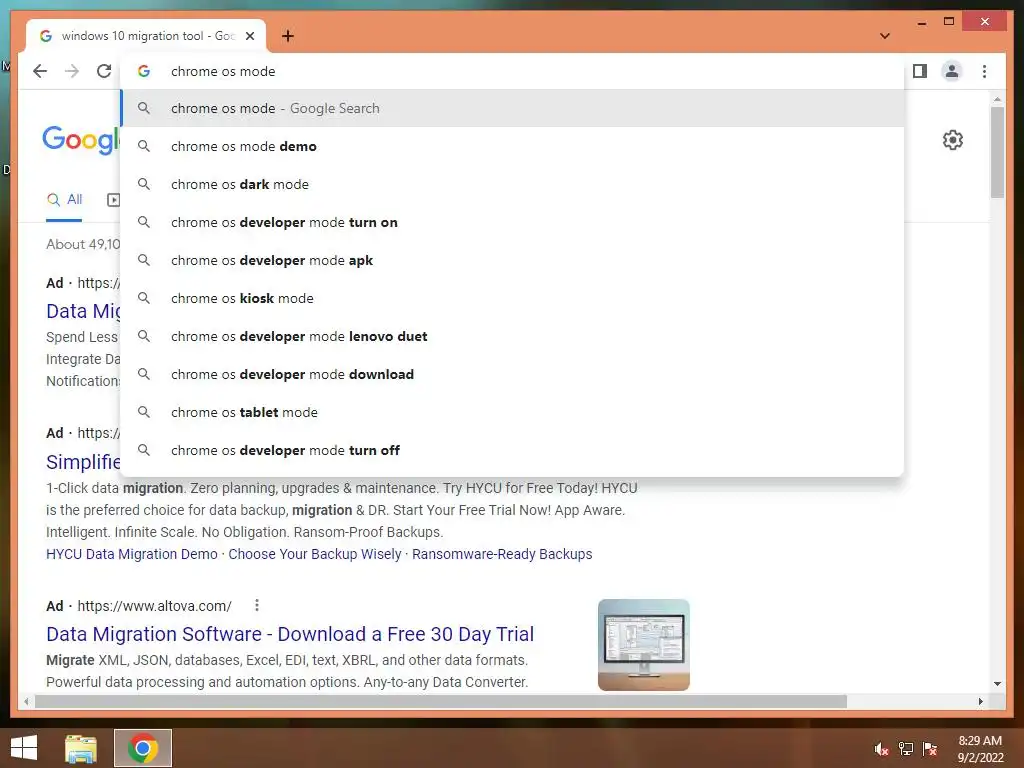Click the Altova monitor thumbnail image
The height and width of the screenshot is (768, 1024).
point(644,645)
